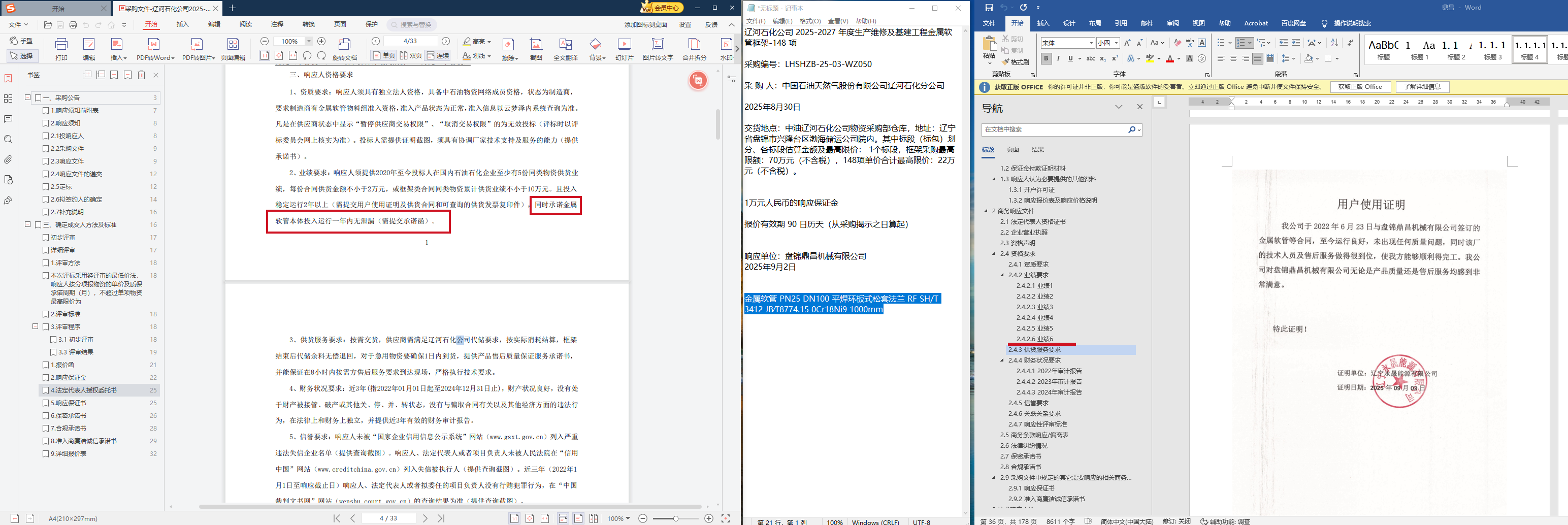Open the 审阅 ribbon tab in Word

[1173, 23]
